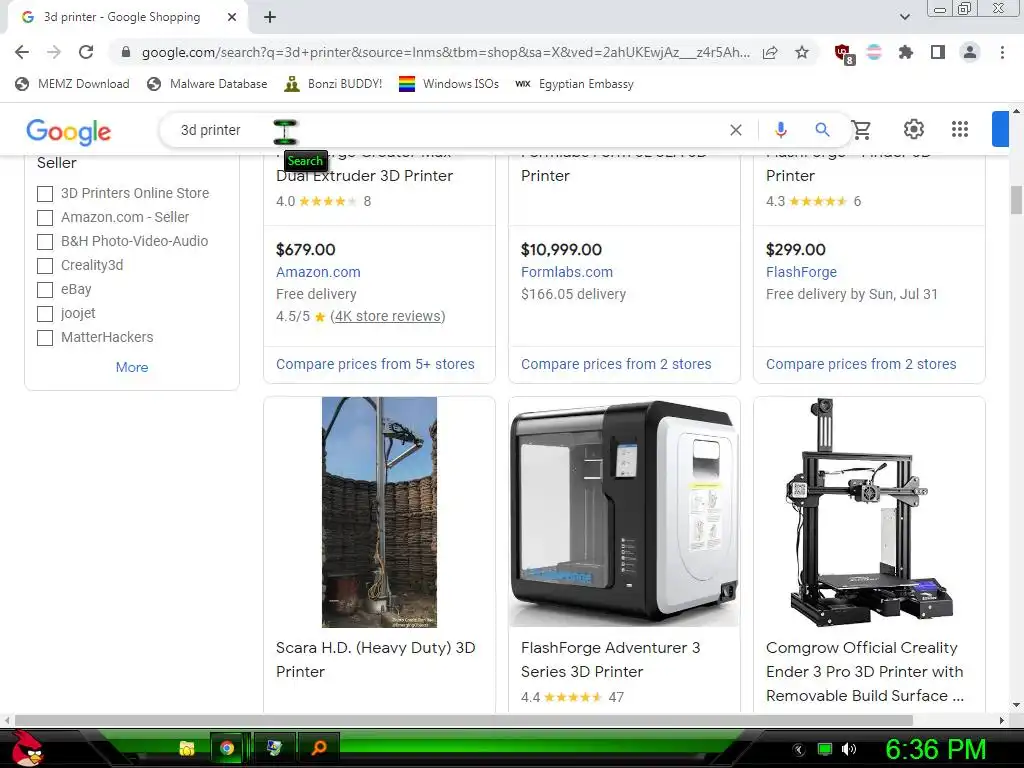Check joojet seller filter

(45, 314)
